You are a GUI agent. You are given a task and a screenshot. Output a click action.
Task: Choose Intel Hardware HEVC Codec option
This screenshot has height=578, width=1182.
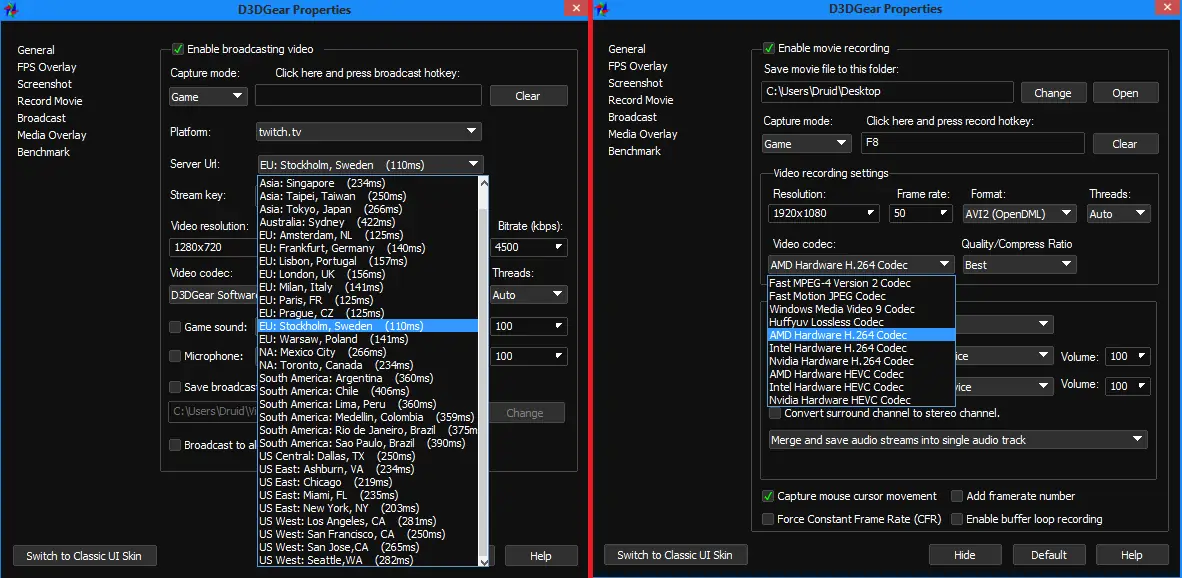click(861, 387)
